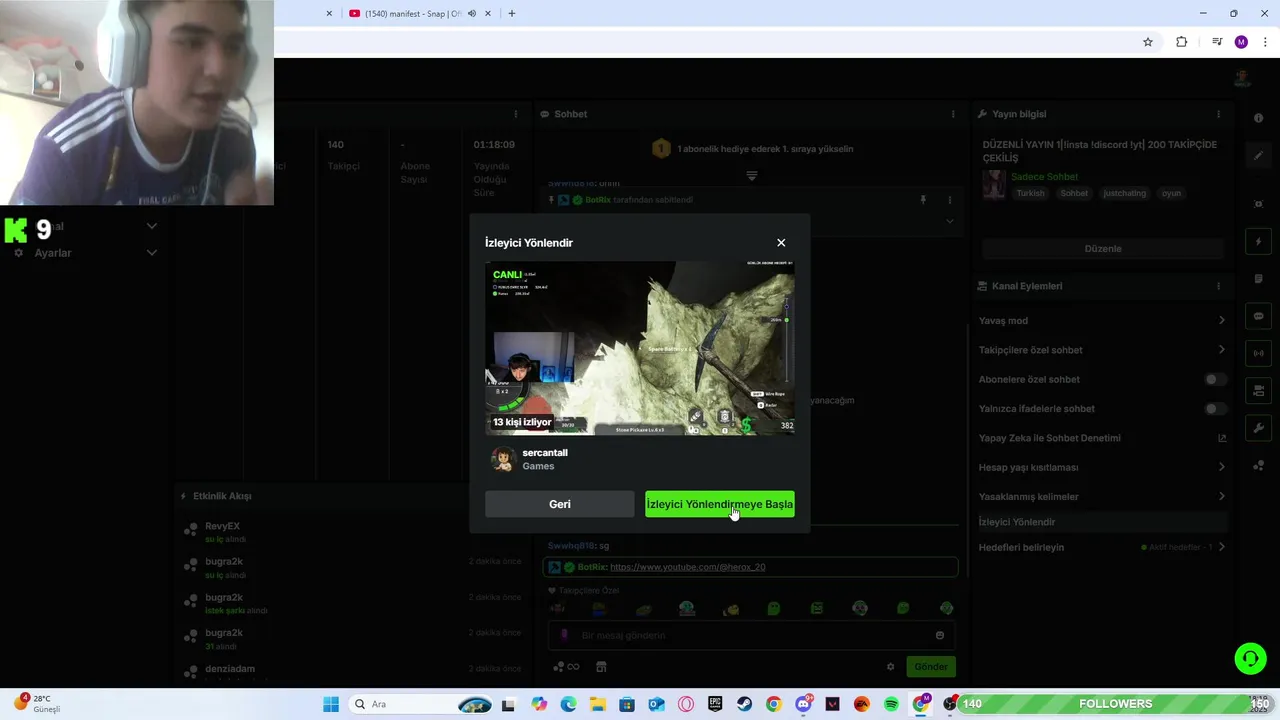Click the Turkish tag
The width and height of the screenshot is (1280, 720).
[x=1030, y=193]
